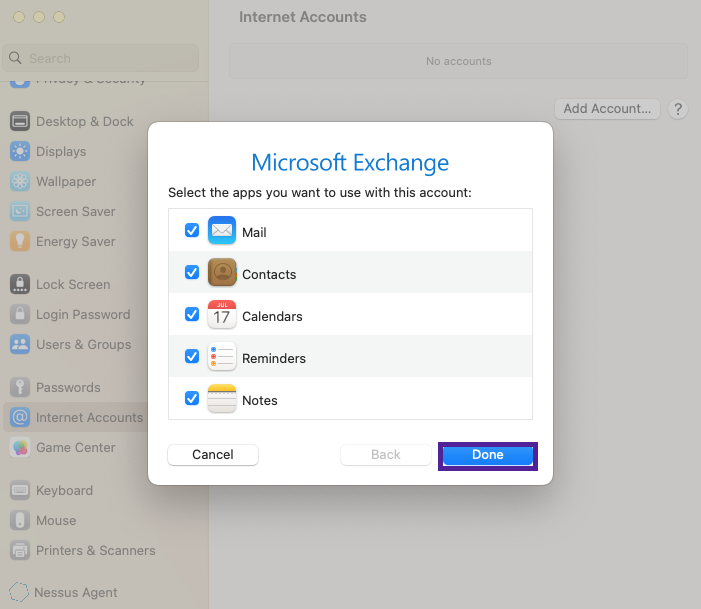Open Lock Screen settings icon
The width and height of the screenshot is (701, 609).
(x=20, y=284)
